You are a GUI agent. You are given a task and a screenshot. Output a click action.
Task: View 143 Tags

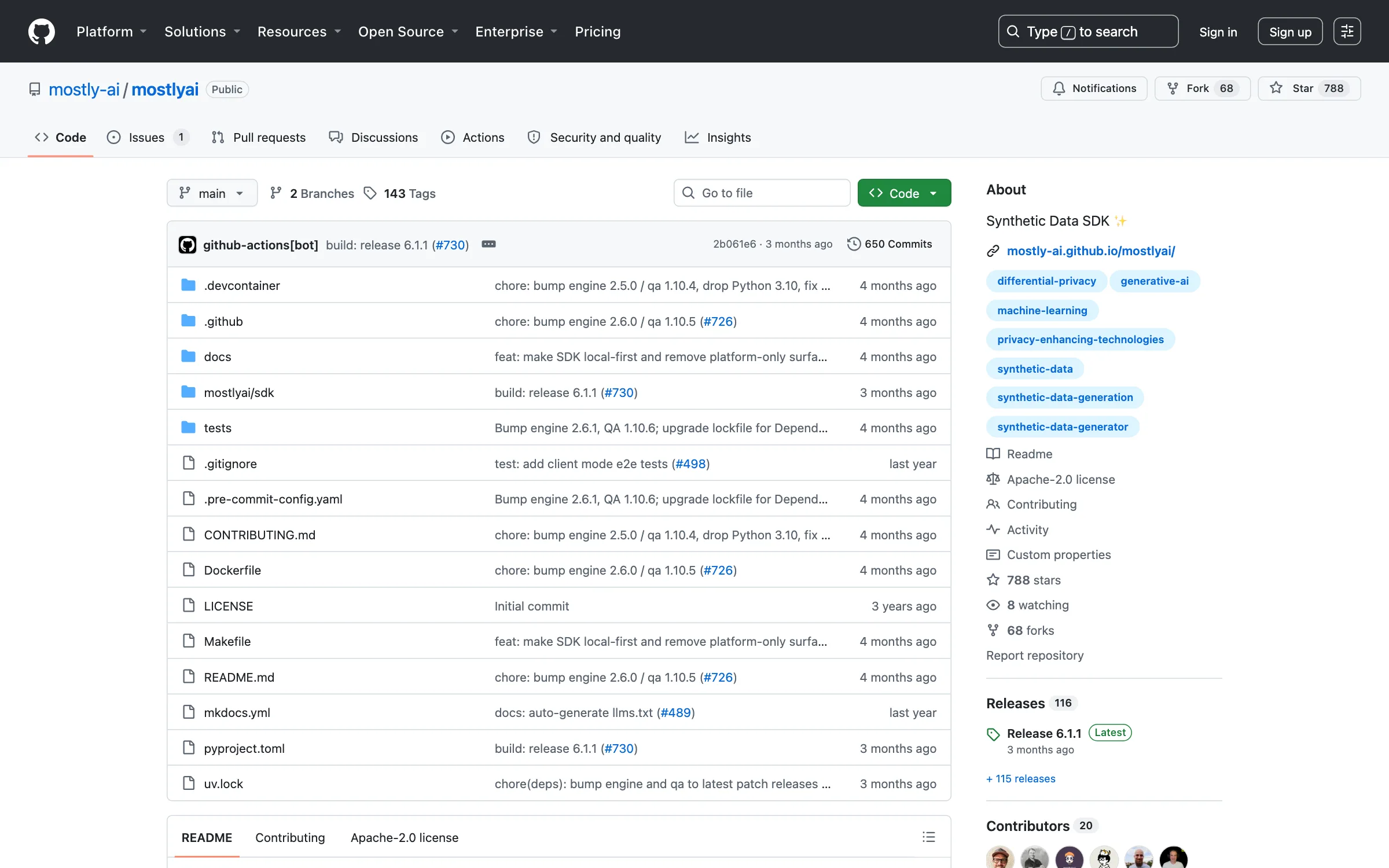coord(400,193)
